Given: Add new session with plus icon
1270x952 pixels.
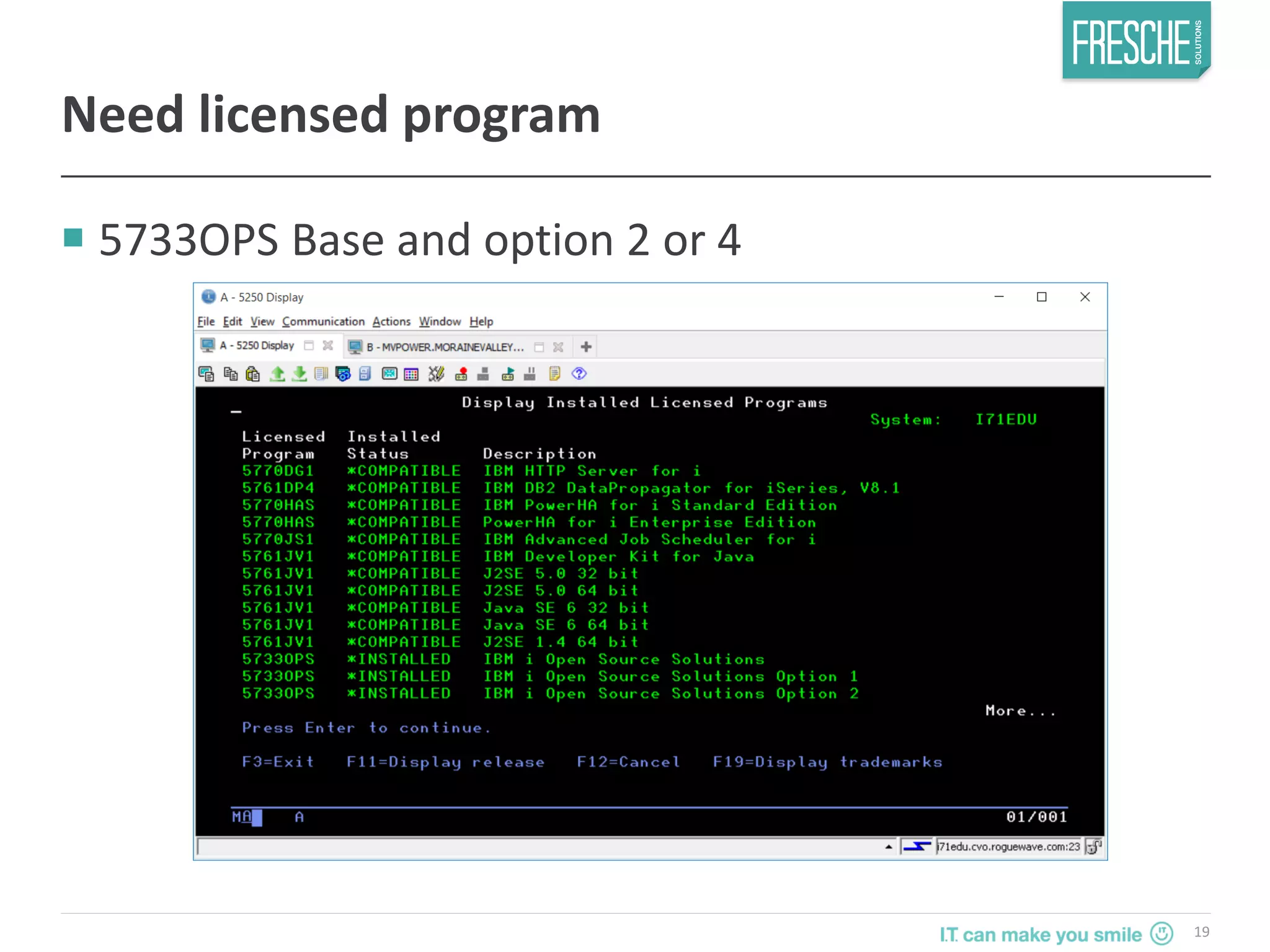Looking at the screenshot, I should click(x=586, y=346).
